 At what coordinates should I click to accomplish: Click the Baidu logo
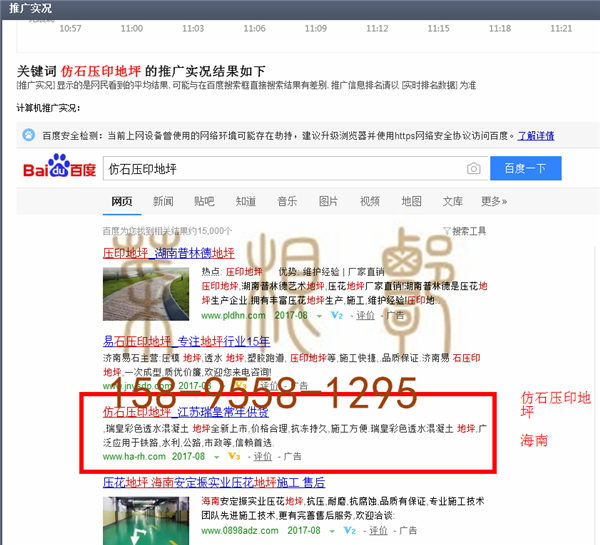59,166
